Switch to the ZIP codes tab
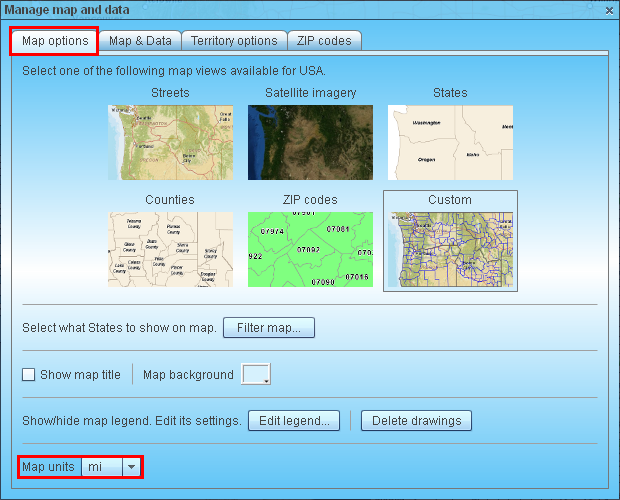Viewport: 620px width, 500px height. [x=324, y=41]
